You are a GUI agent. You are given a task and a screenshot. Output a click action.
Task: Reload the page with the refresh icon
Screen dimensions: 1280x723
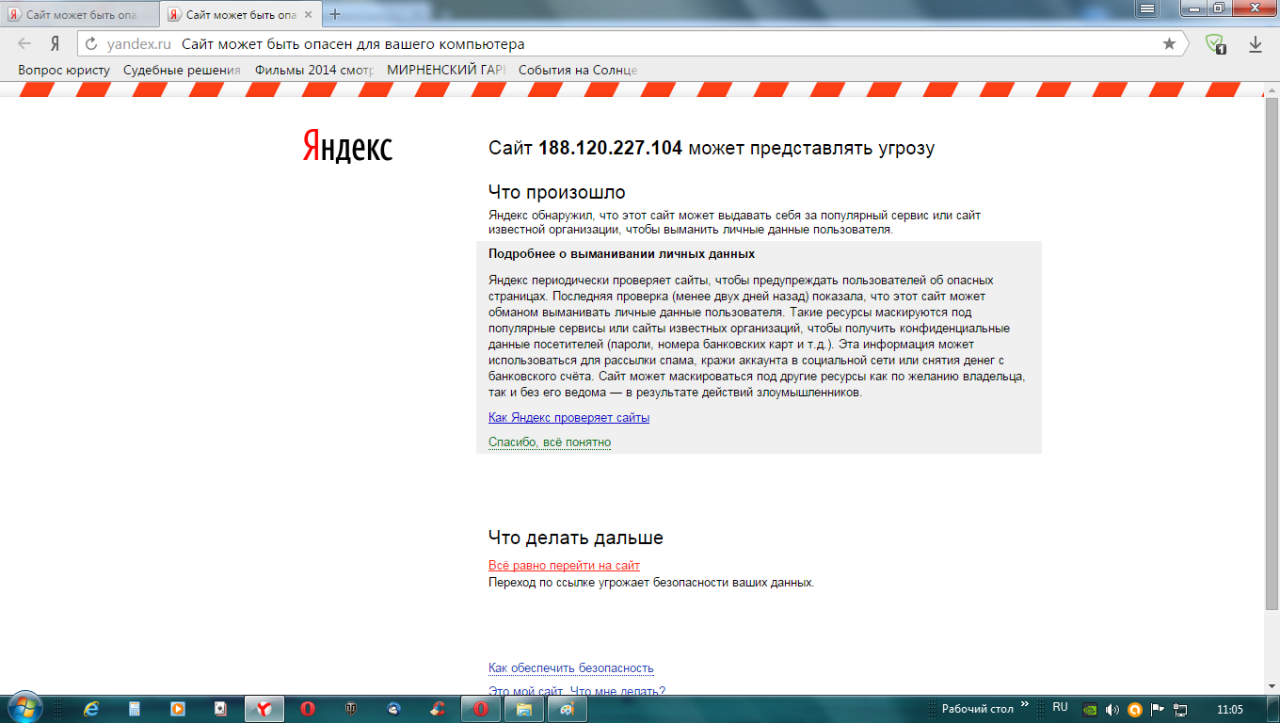pyautogui.click(x=91, y=44)
